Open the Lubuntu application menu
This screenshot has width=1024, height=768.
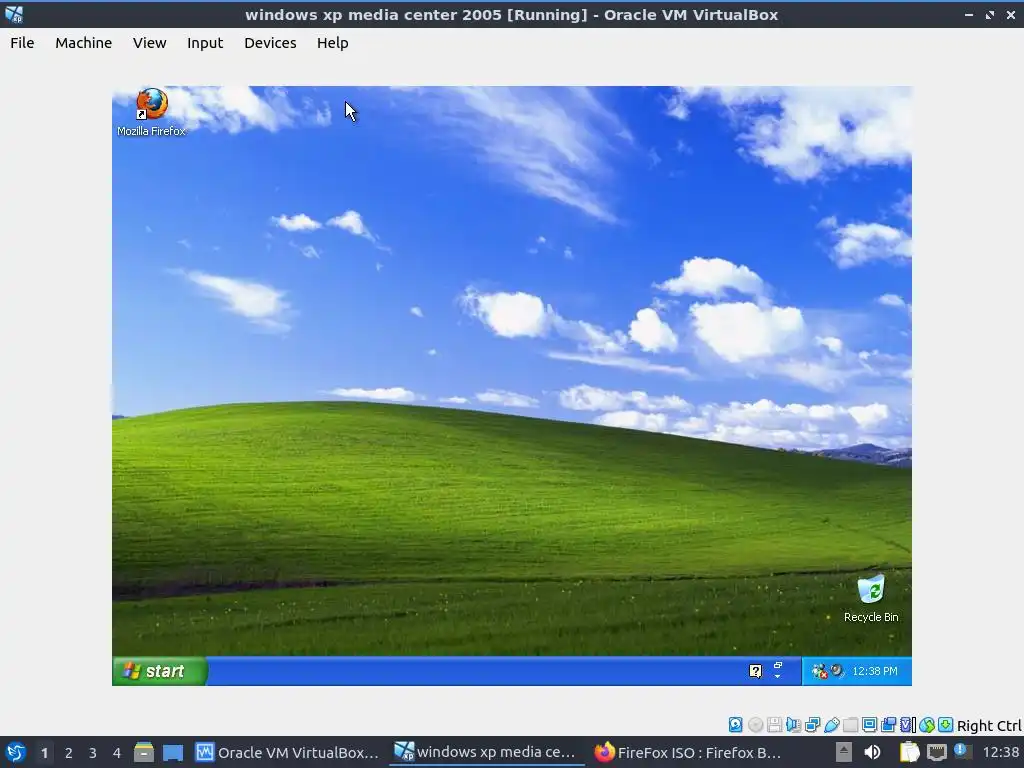[16, 752]
